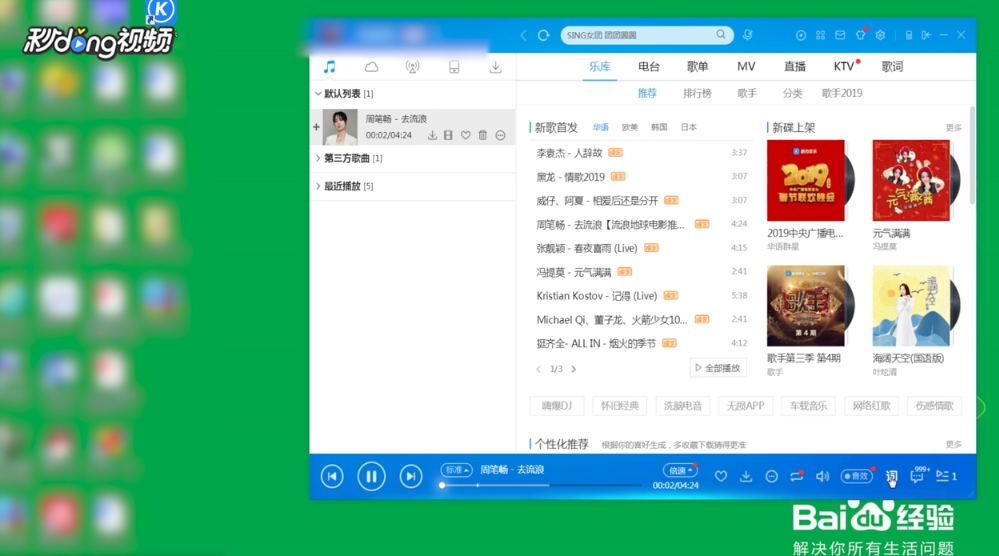The image size is (999, 556).
Task: Open the cloud music tab icon
Action: (371, 67)
